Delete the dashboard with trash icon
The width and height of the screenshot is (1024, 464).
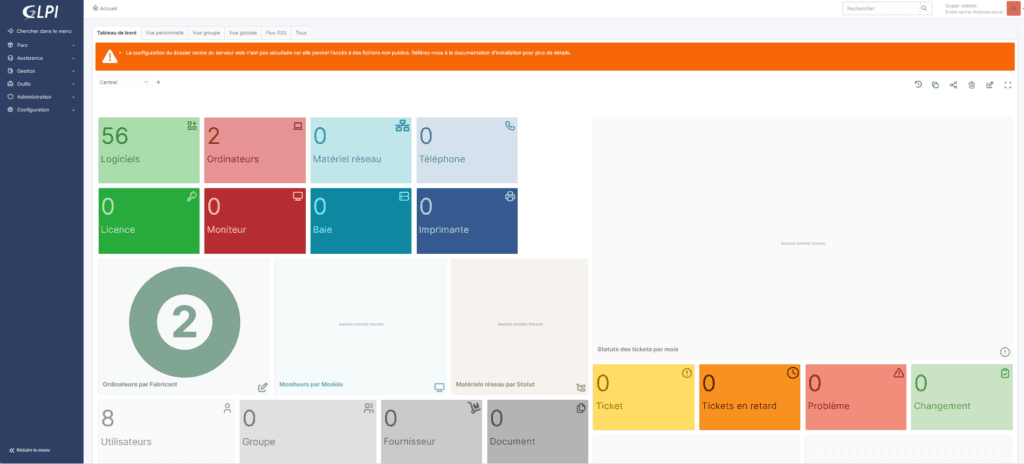[x=971, y=85]
